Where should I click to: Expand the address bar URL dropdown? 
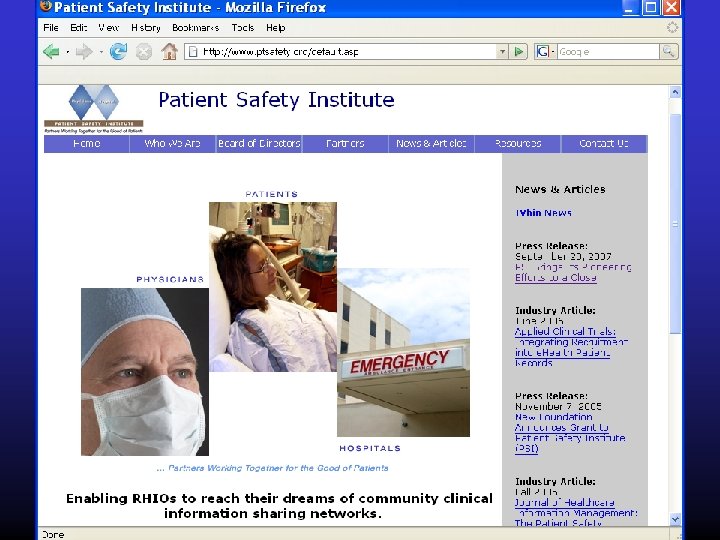tap(502, 51)
